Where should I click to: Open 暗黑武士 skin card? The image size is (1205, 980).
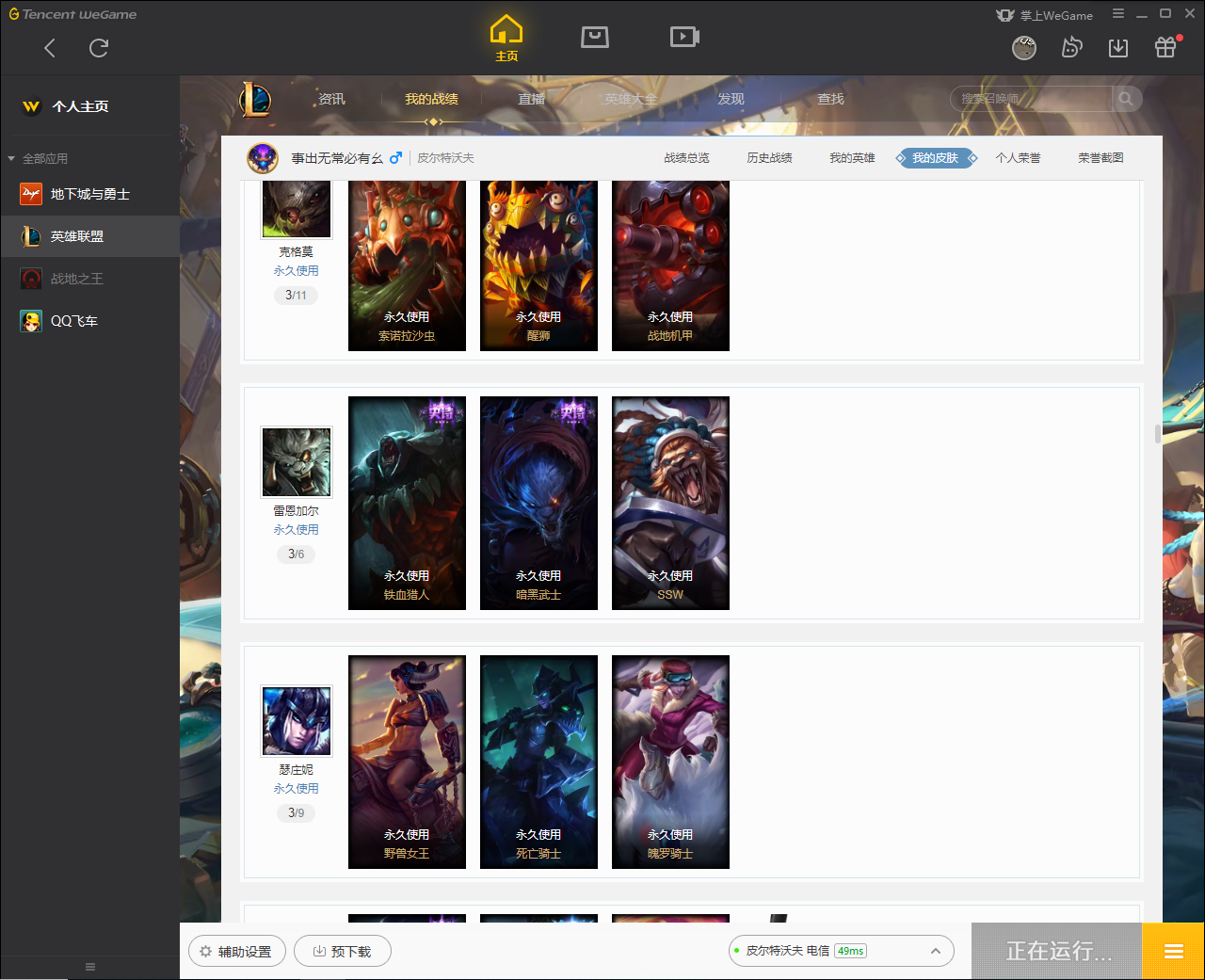click(538, 503)
